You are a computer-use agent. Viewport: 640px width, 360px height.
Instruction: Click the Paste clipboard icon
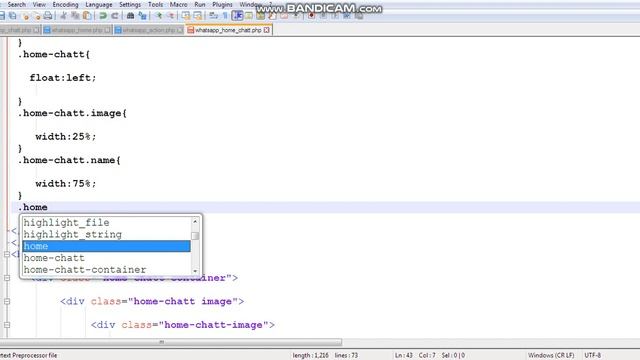tap(87, 16)
